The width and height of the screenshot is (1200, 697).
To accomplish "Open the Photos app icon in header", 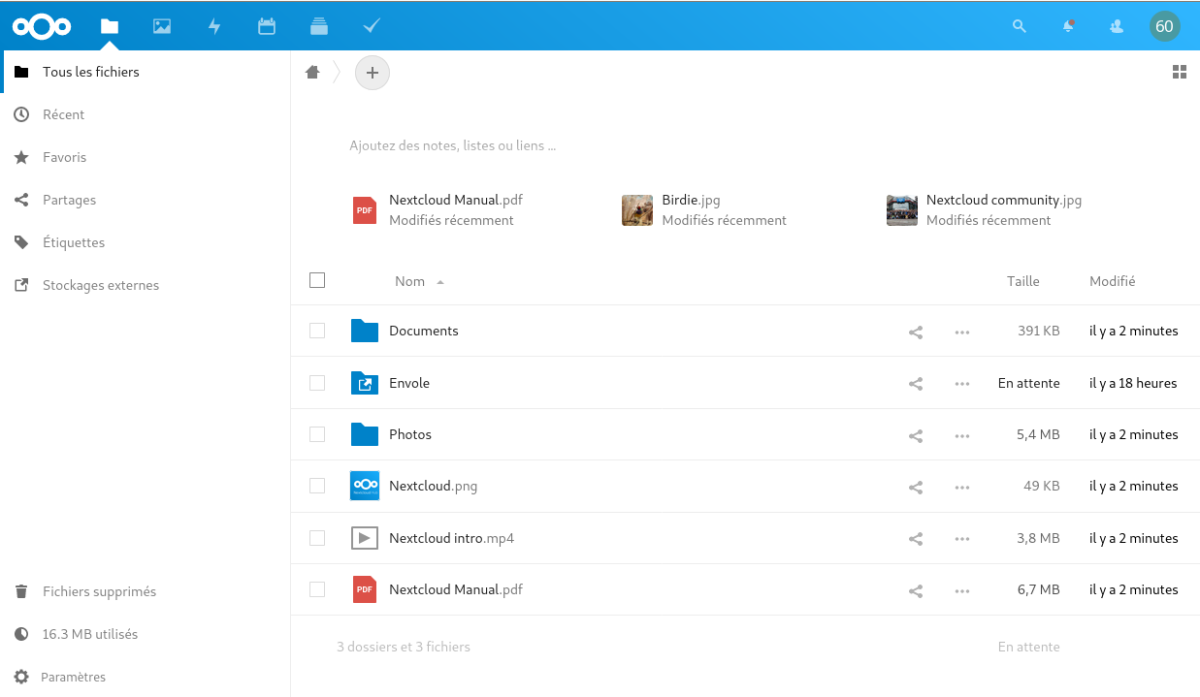I will tap(162, 27).
